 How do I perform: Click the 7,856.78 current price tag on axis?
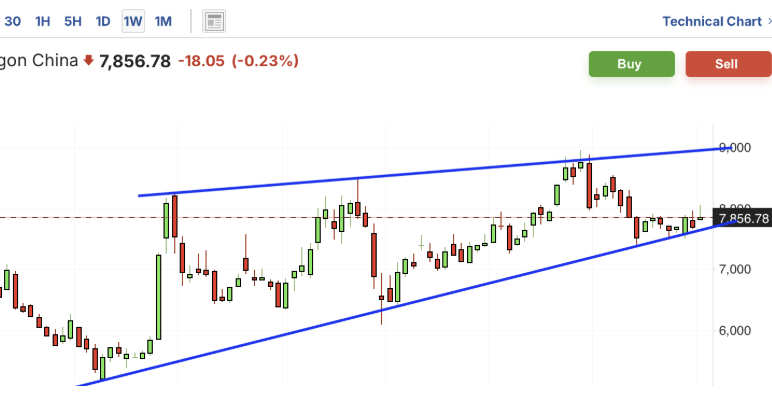tap(742, 218)
